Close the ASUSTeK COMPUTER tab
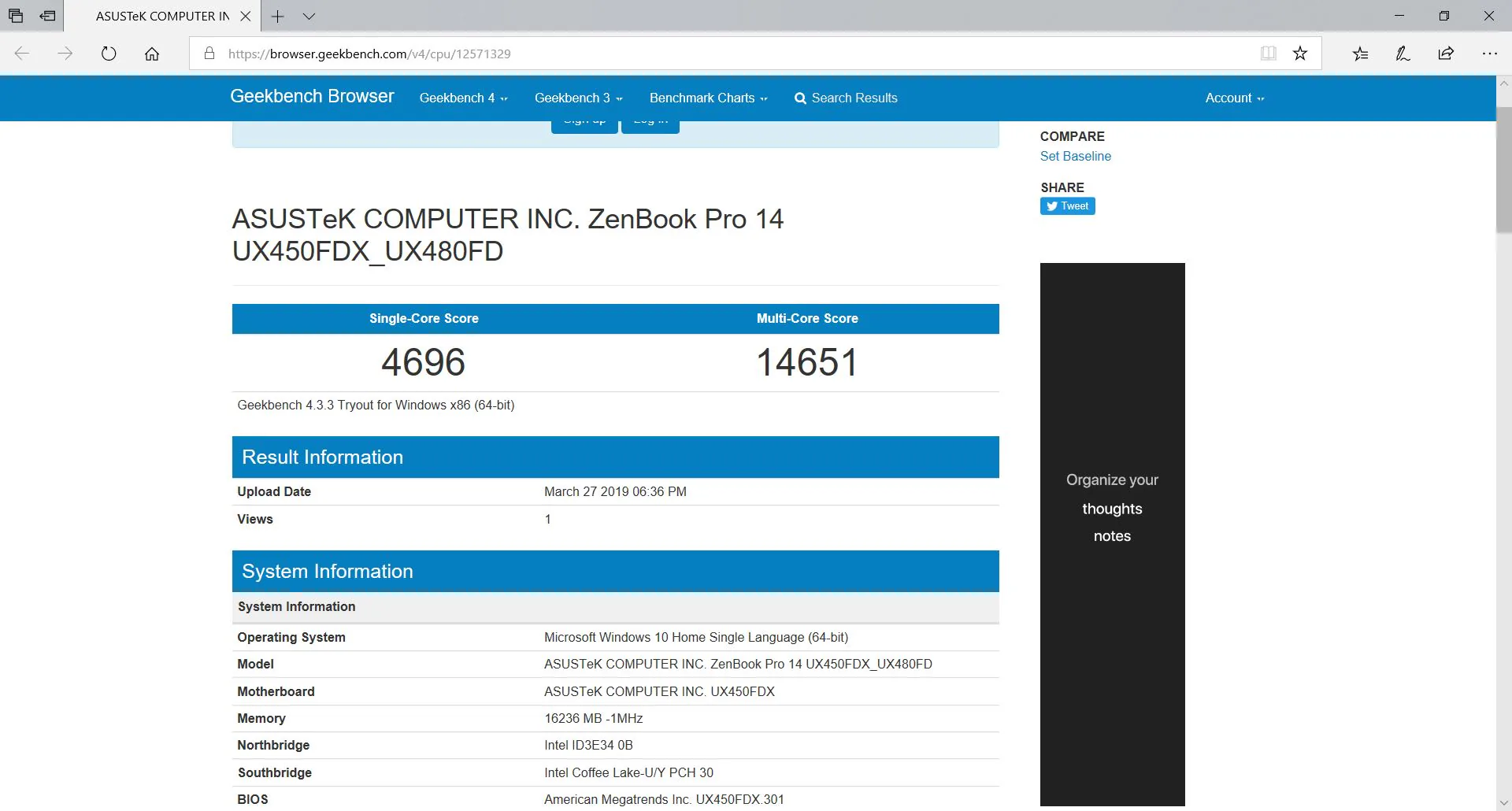 tap(246, 16)
